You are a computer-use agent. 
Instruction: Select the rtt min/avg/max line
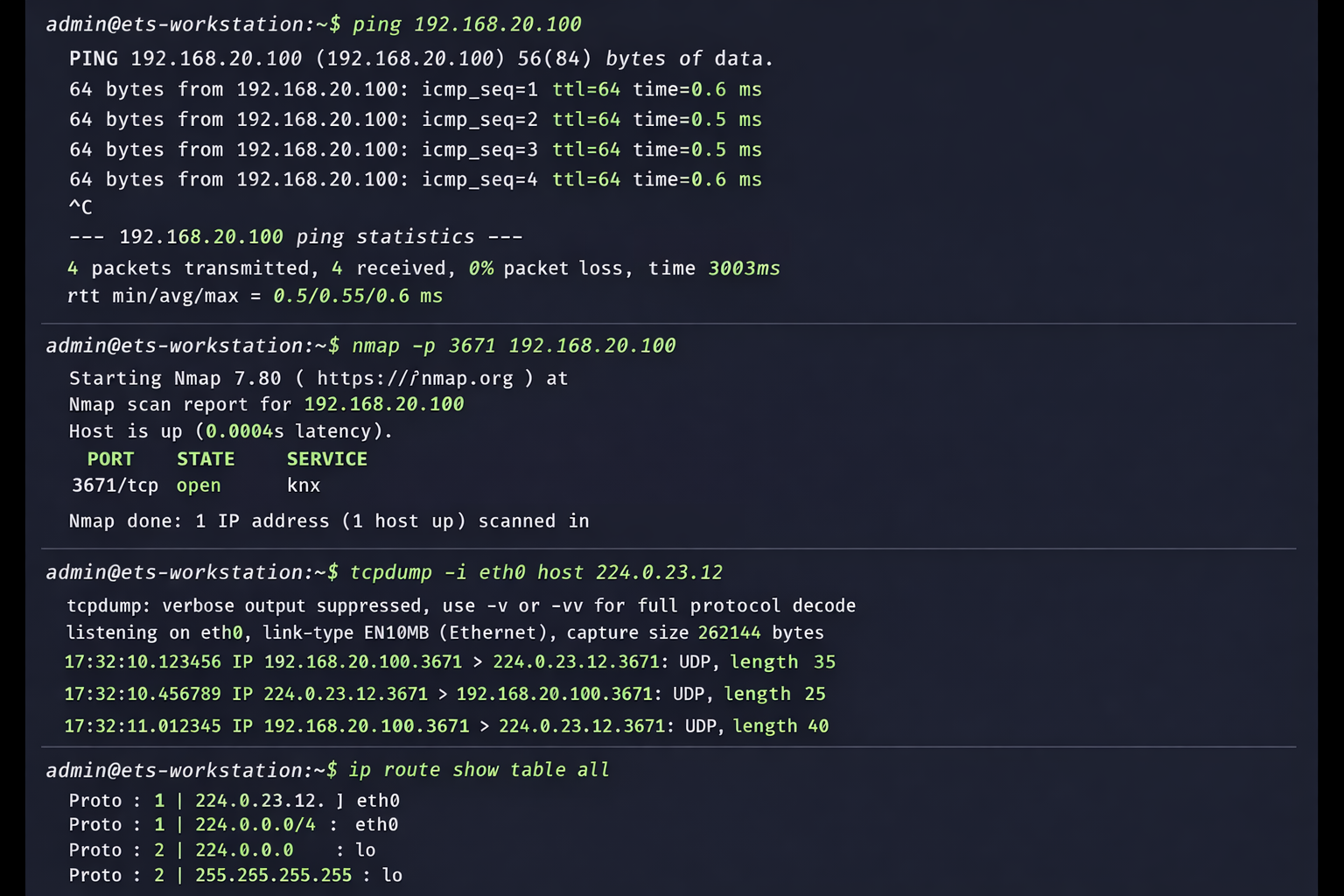click(254, 296)
